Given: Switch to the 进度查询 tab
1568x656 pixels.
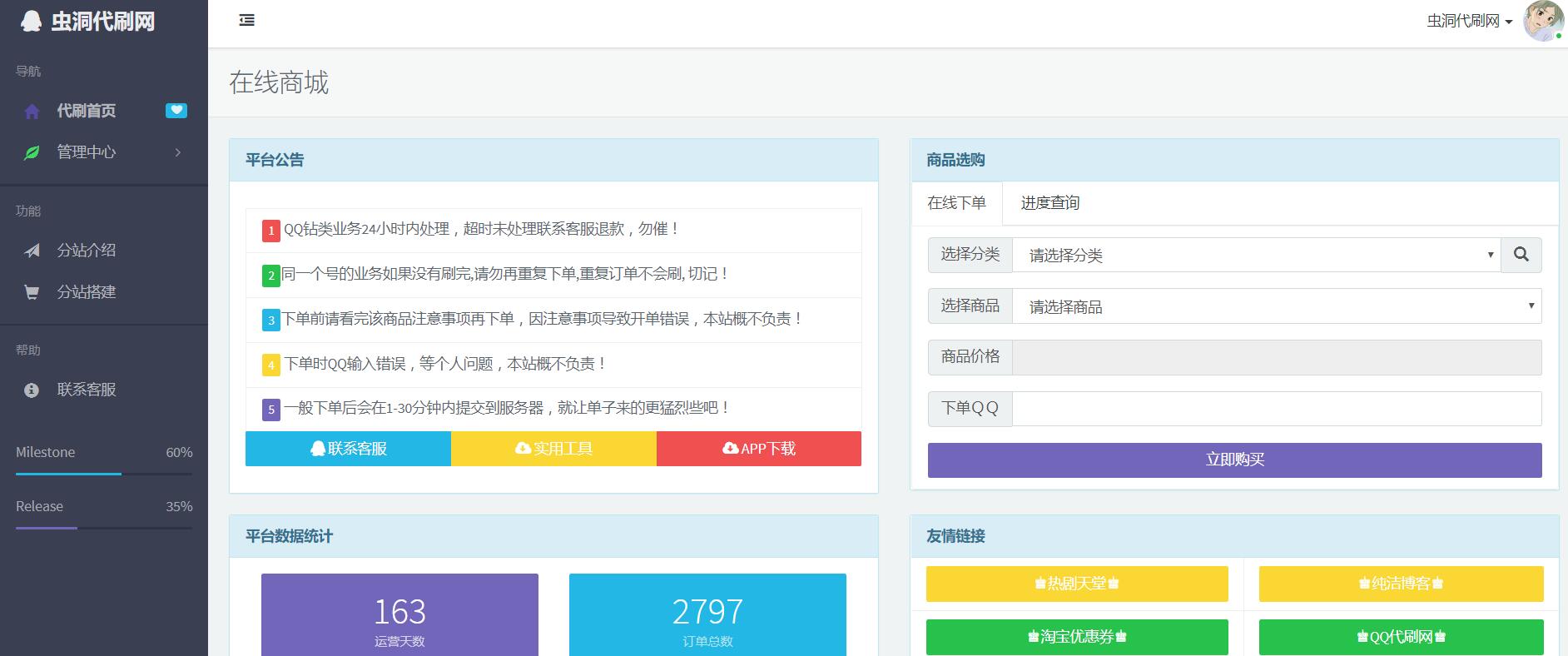Looking at the screenshot, I should [1049, 203].
